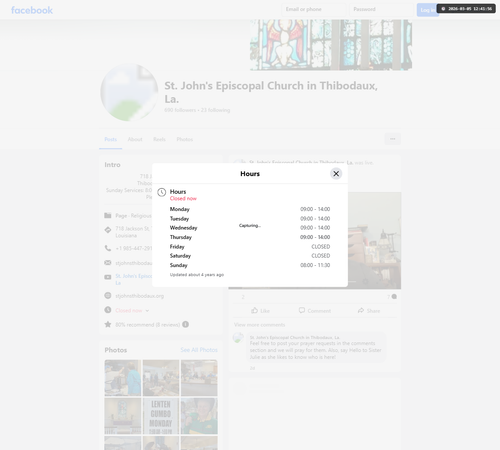
Task: Switch to the Reels tab
Action: point(159,139)
